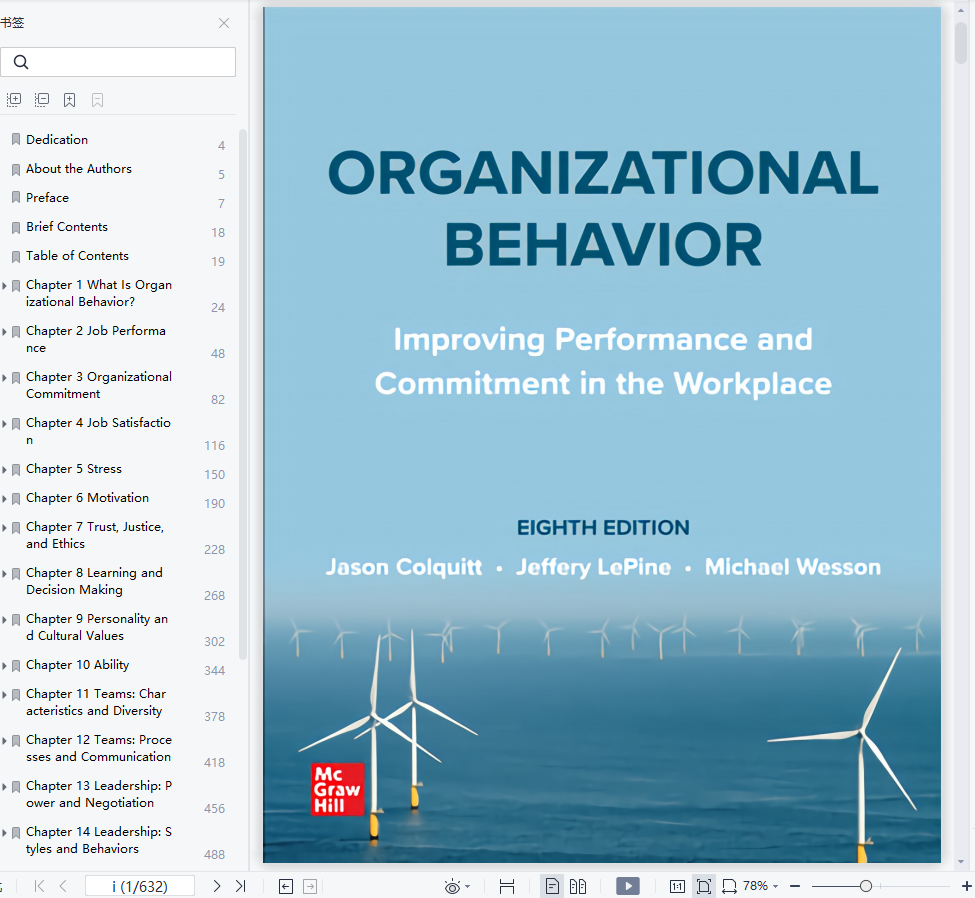This screenshot has height=898, width=975.
Task: Open the Brief Contents bookmark
Action: tap(67, 227)
